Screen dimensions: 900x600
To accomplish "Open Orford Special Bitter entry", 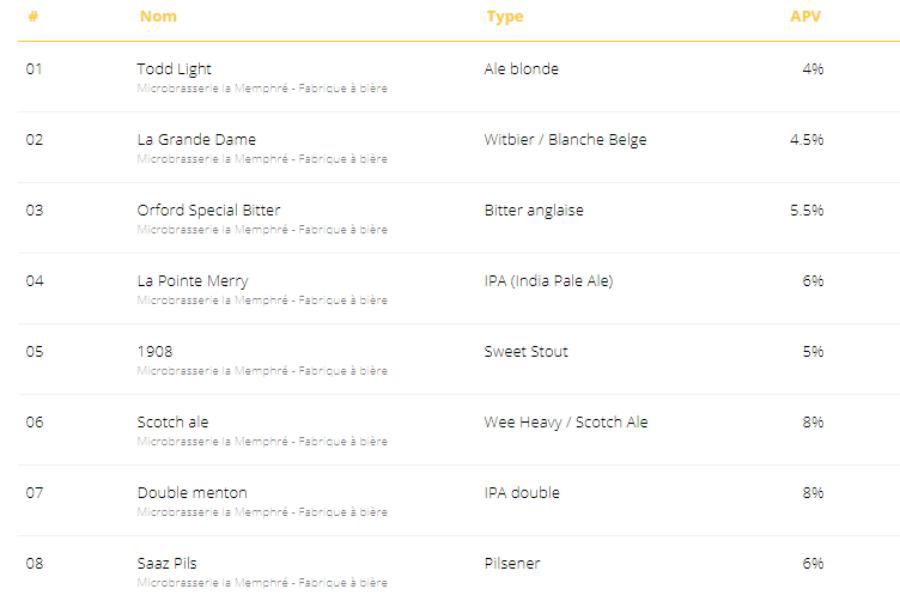I will pos(208,210).
